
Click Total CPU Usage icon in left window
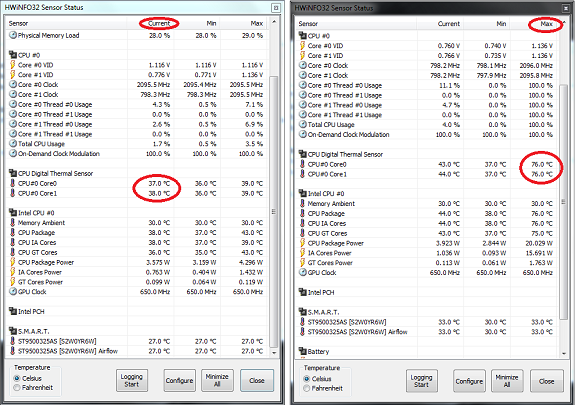pyautogui.click(x=13, y=144)
